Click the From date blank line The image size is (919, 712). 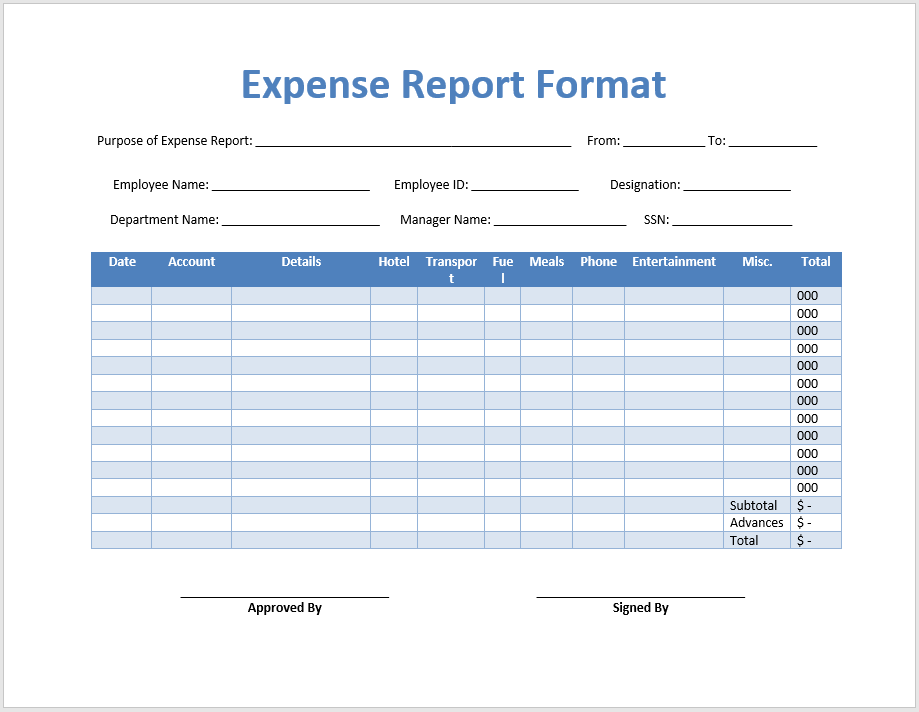pos(662,143)
